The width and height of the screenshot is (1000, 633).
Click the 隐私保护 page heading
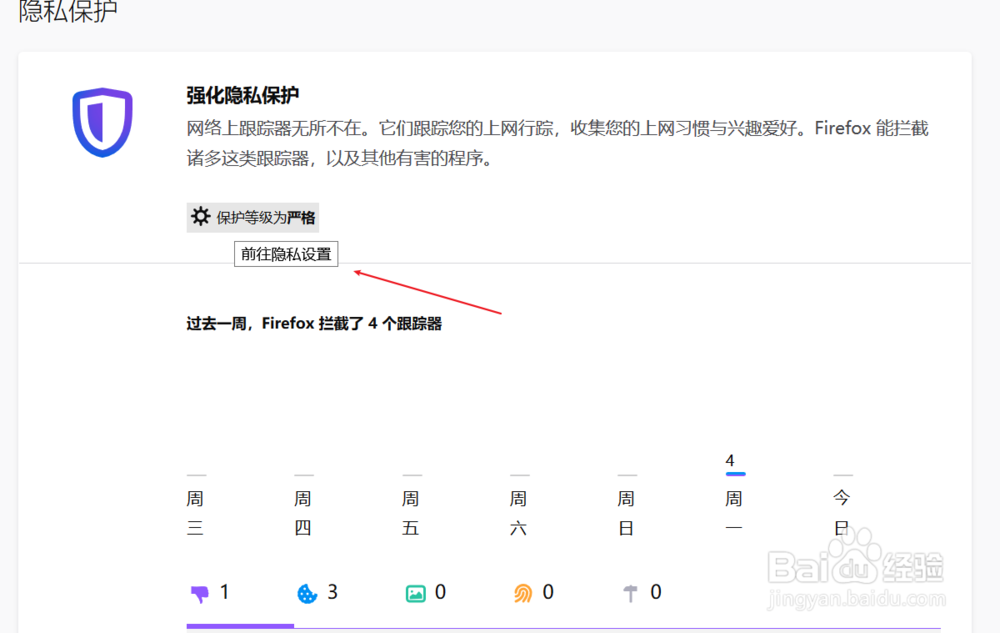click(66, 13)
